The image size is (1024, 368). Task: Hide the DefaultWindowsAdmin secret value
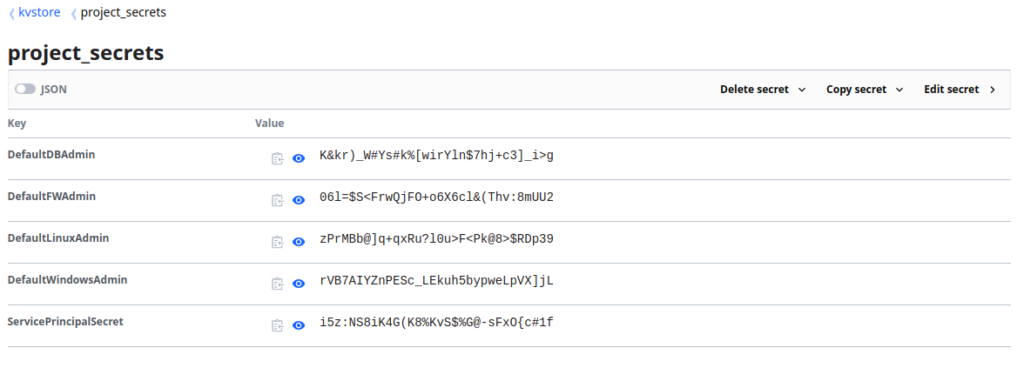click(298, 284)
